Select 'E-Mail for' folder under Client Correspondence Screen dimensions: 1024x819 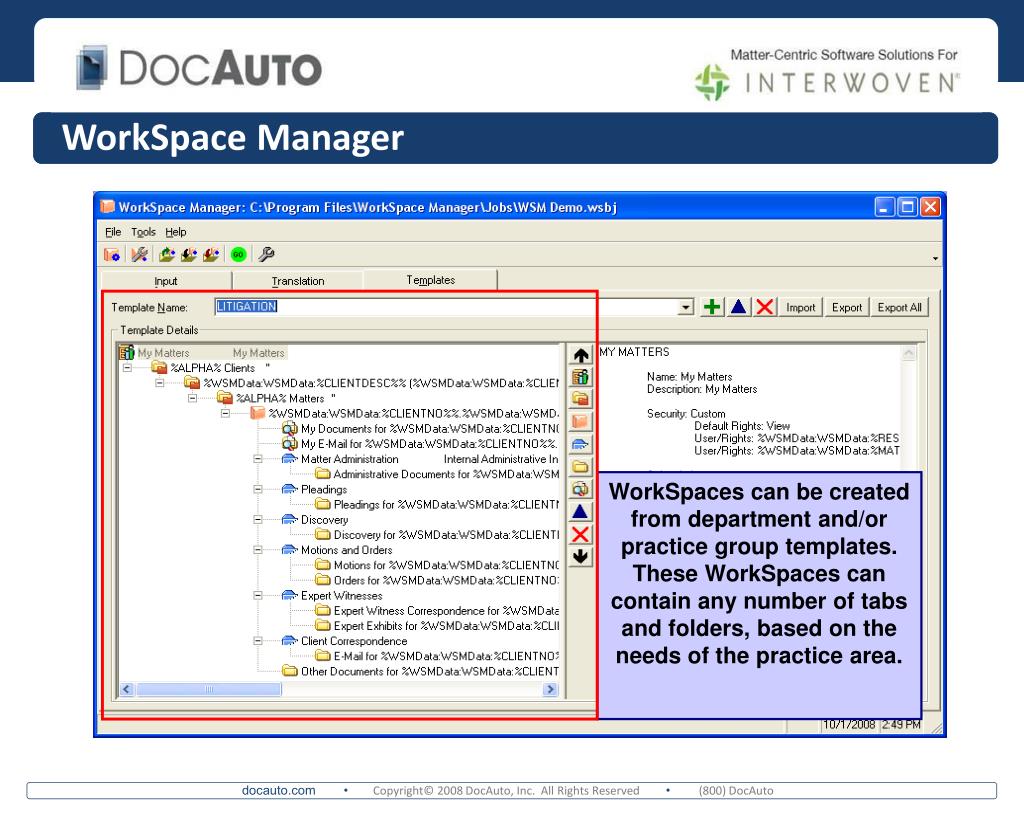tap(438, 656)
